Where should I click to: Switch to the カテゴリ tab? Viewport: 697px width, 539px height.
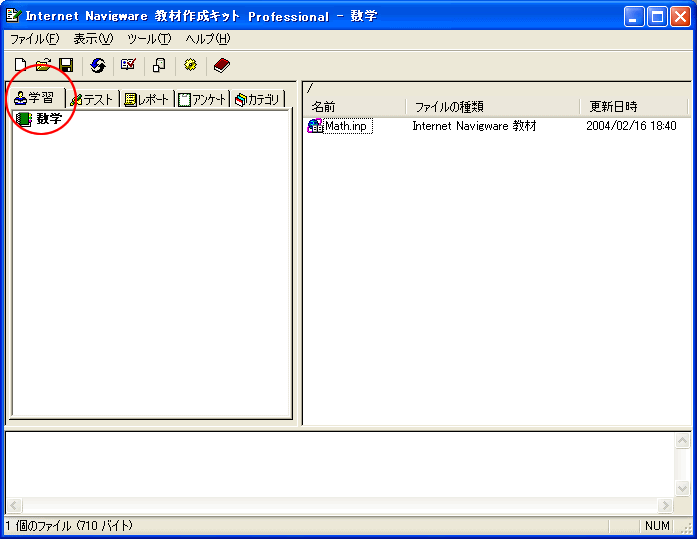pyautogui.click(x=257, y=100)
